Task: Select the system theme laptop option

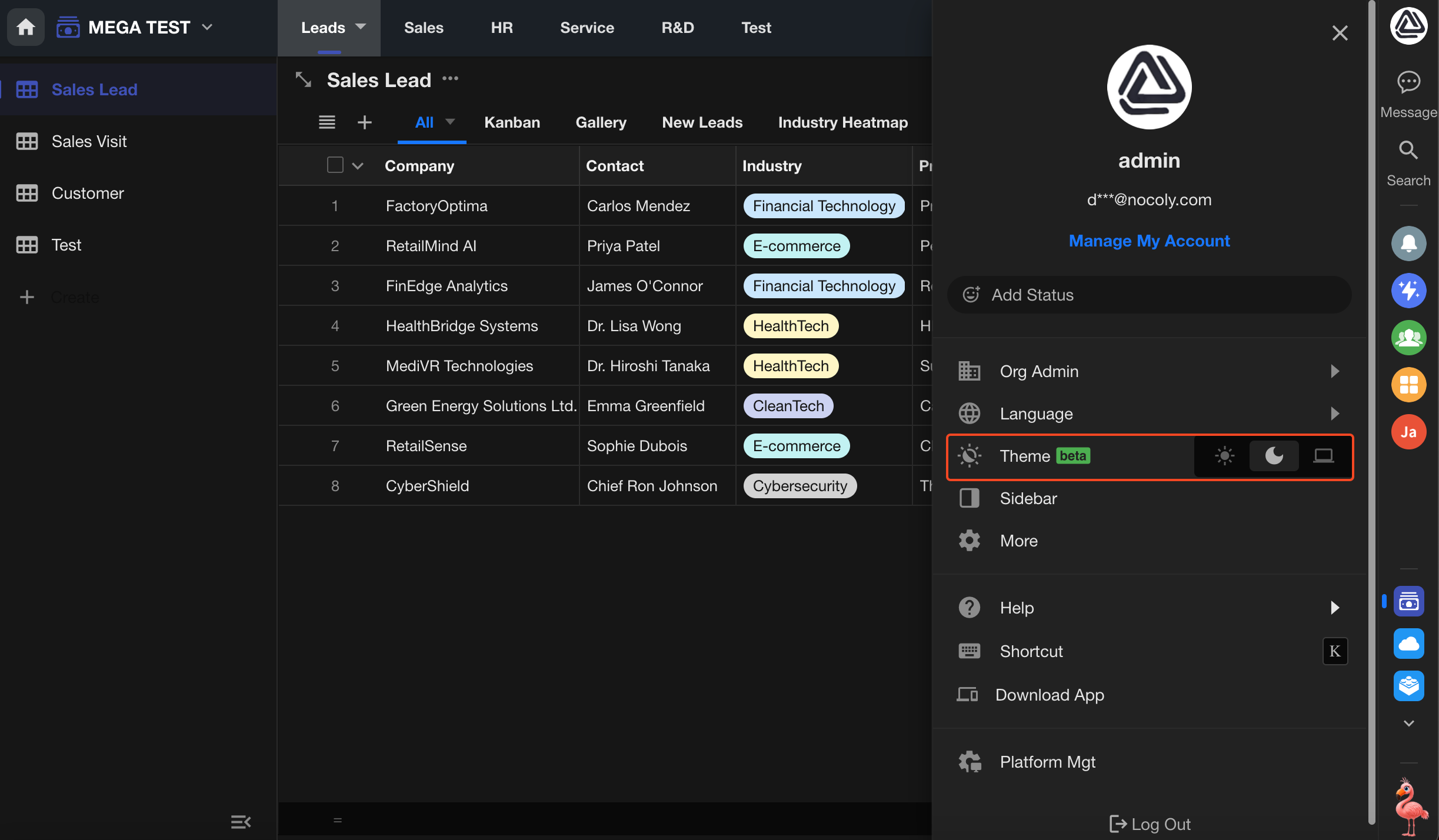Action: point(1323,456)
